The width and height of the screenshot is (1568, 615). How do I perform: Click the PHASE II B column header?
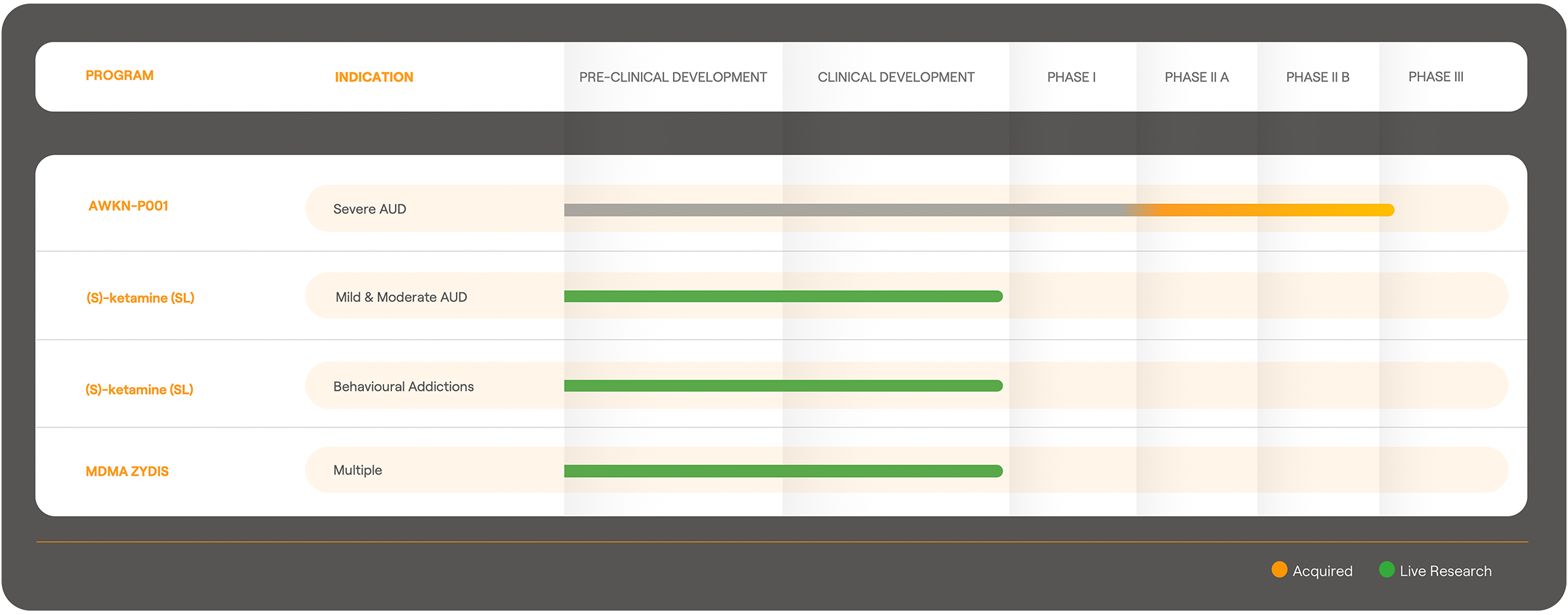(x=1318, y=77)
